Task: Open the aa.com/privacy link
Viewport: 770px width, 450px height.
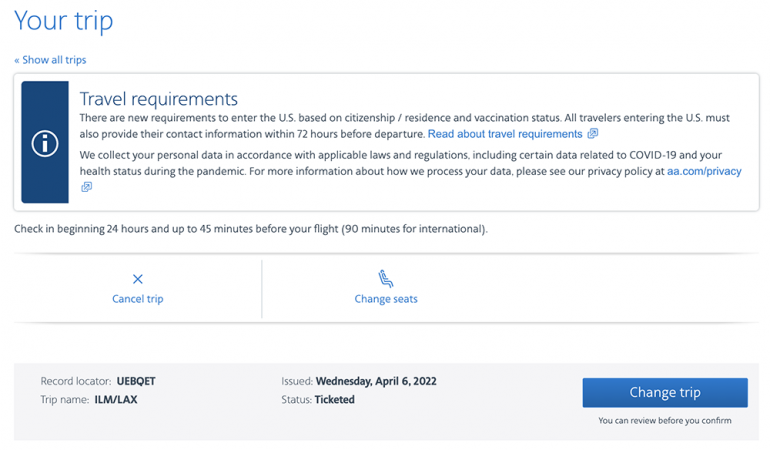Action: tap(705, 171)
